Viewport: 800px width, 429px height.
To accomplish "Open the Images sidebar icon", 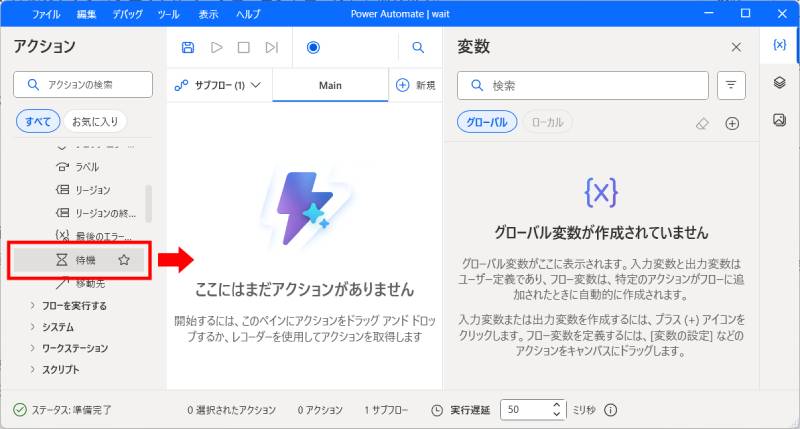I will pyautogui.click(x=780, y=120).
